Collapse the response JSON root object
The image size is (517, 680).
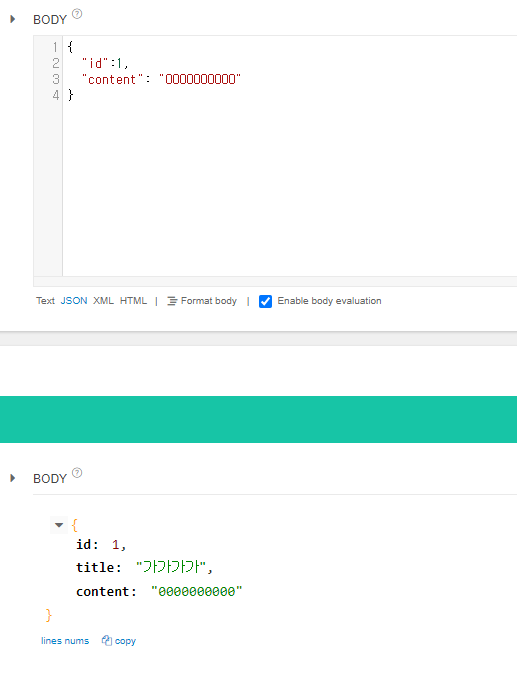click(59, 525)
